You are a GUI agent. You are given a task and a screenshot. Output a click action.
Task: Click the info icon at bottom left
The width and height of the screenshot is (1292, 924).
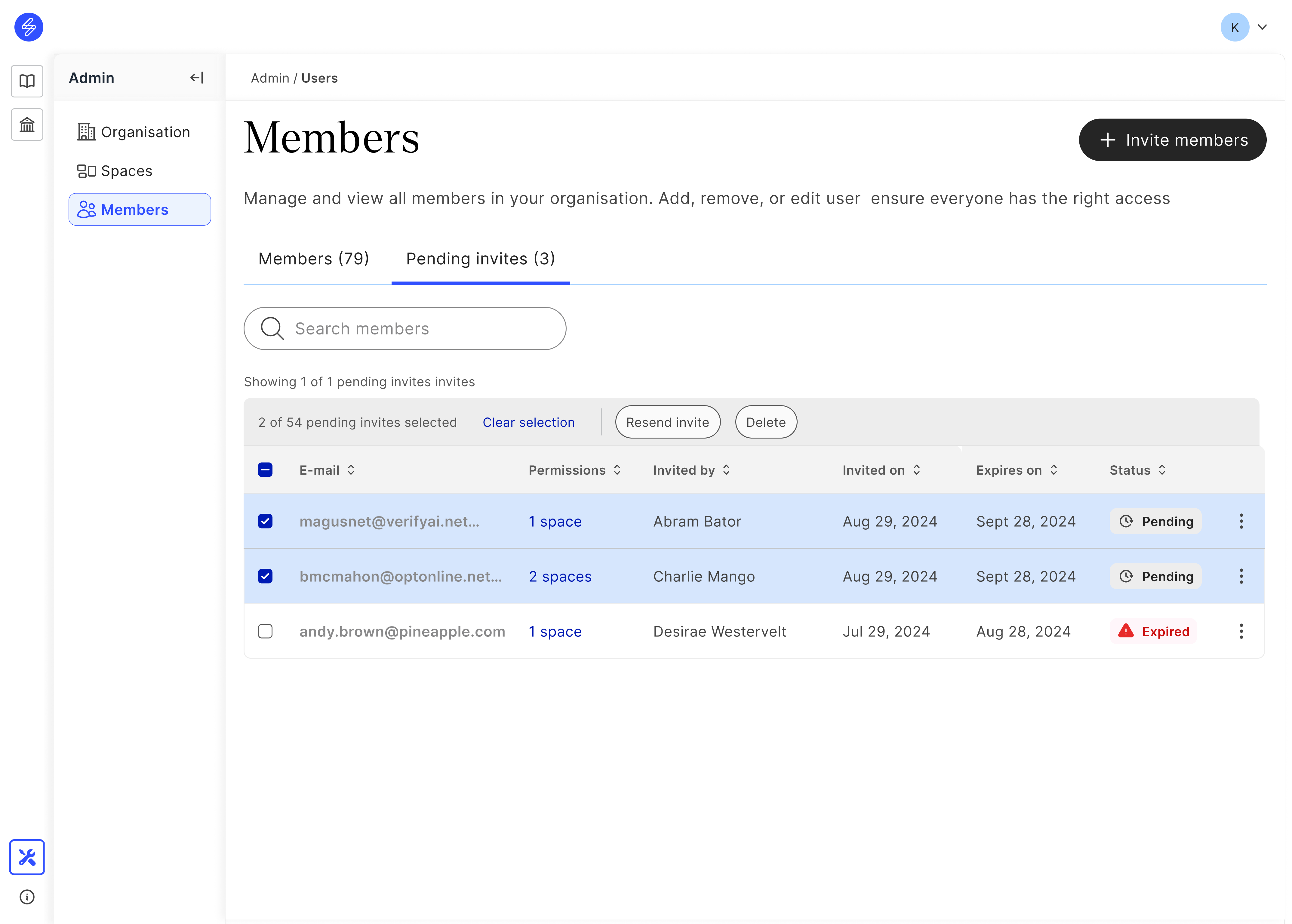tap(27, 897)
